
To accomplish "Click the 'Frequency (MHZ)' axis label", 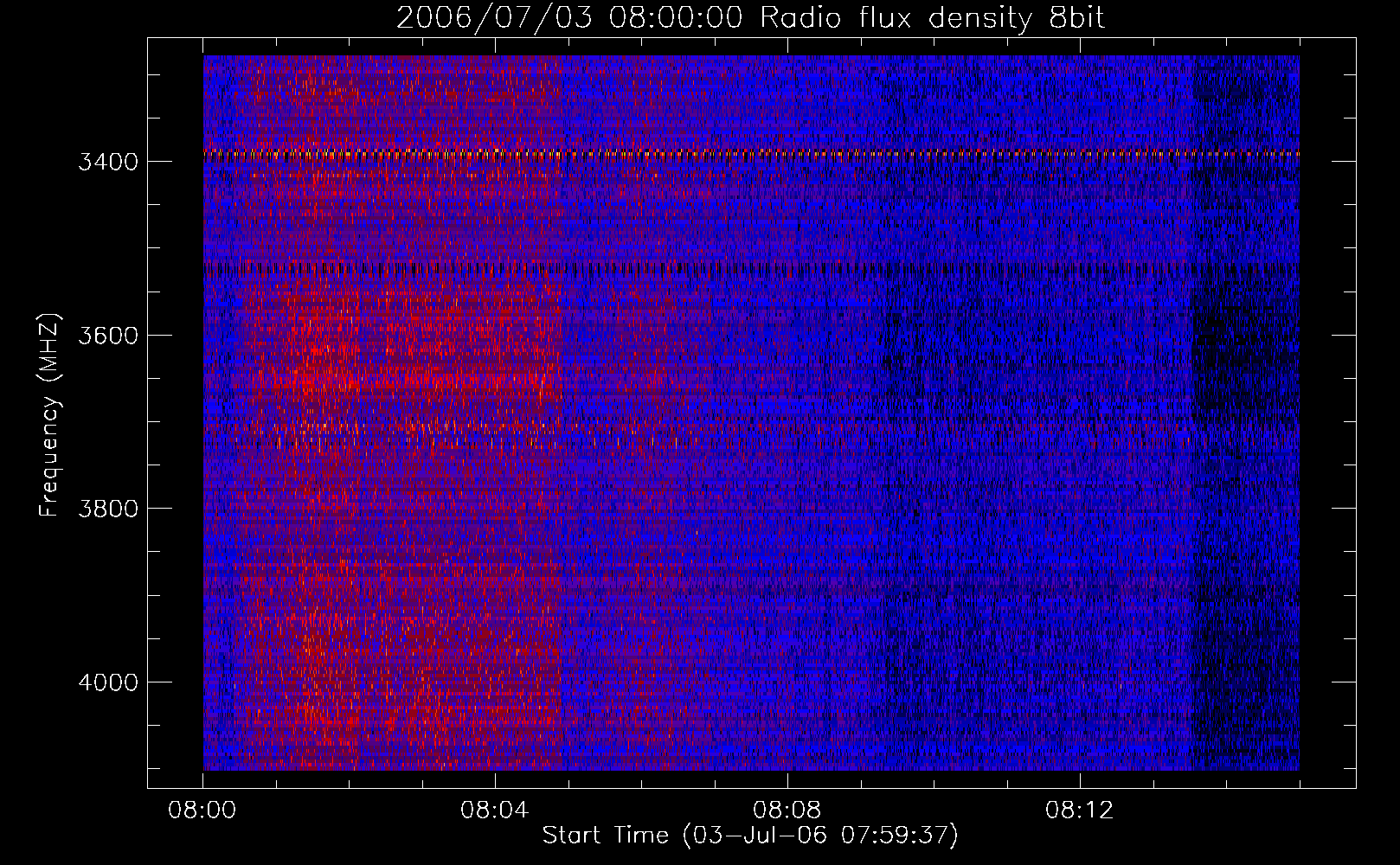I will pos(50,415).
